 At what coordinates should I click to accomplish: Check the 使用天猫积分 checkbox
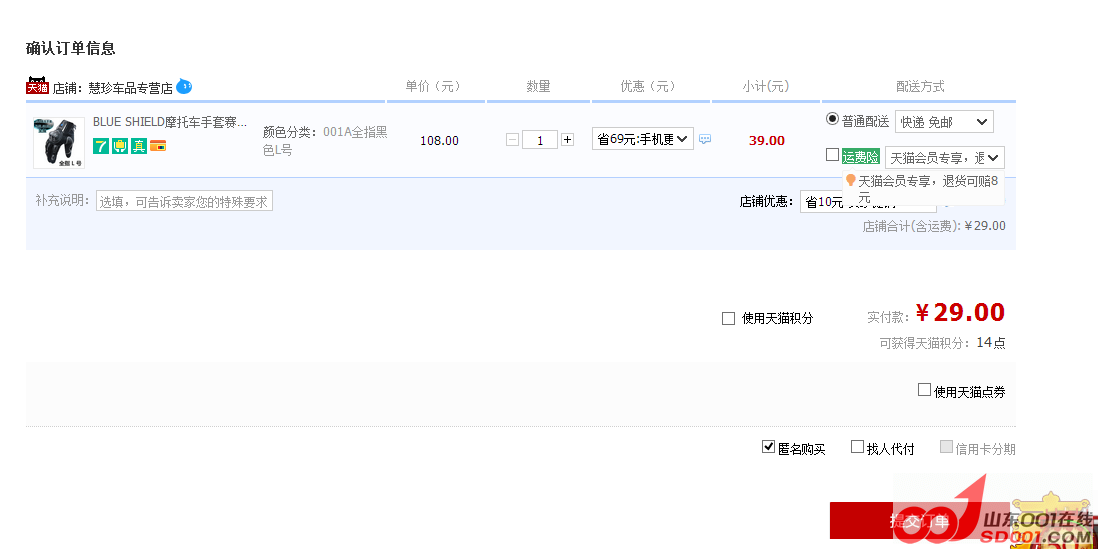728,318
